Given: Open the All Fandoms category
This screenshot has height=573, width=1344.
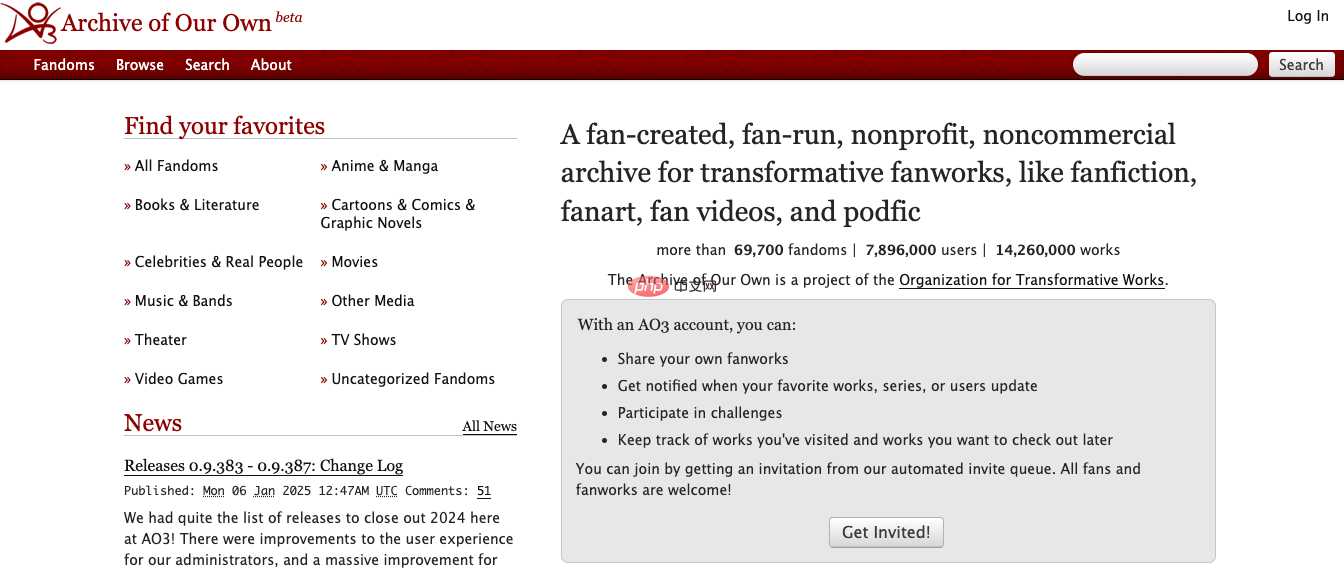Looking at the screenshot, I should coord(176,166).
